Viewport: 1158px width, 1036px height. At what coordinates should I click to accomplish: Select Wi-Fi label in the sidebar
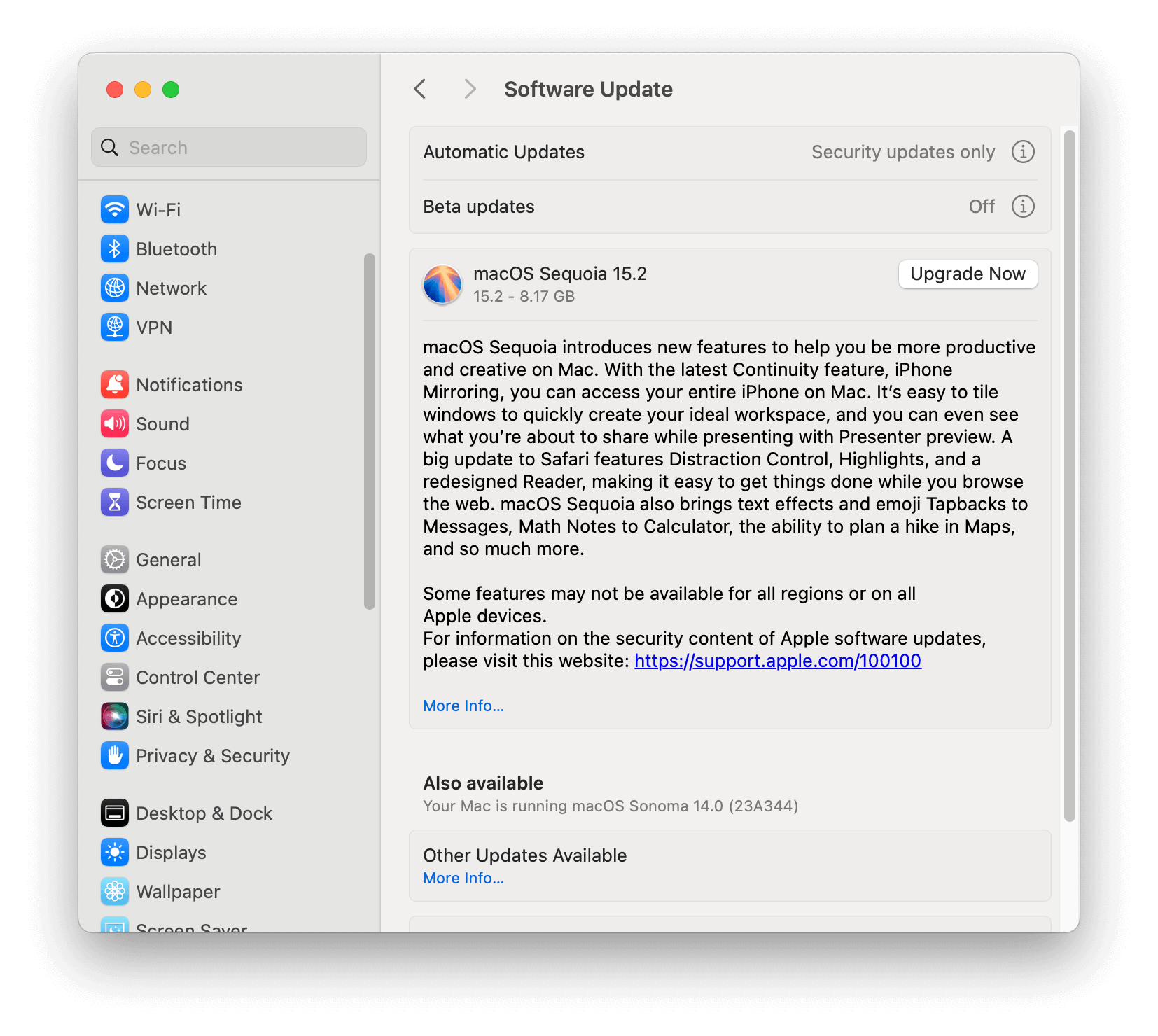[x=158, y=210]
